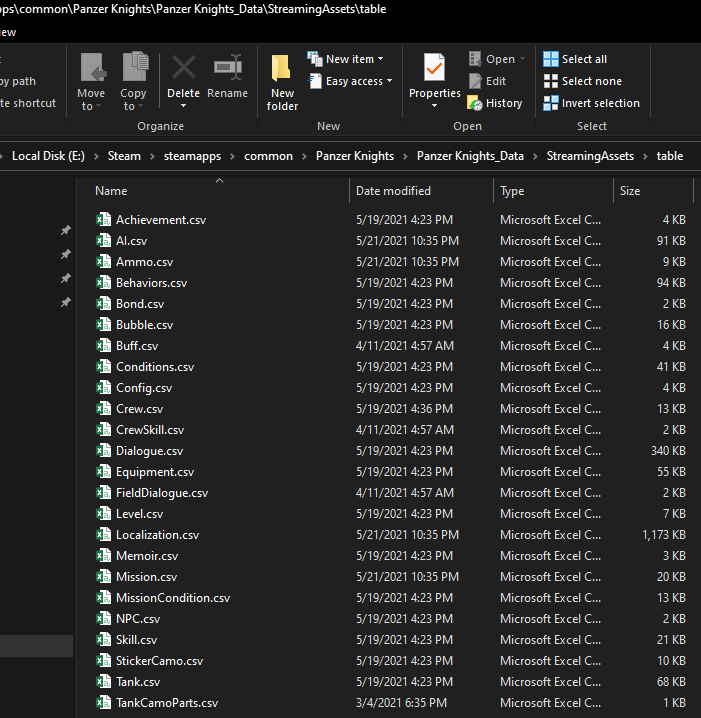This screenshot has height=718, width=701.
Task: Go to steamapps breadcrumb
Action: pyautogui.click(x=192, y=156)
